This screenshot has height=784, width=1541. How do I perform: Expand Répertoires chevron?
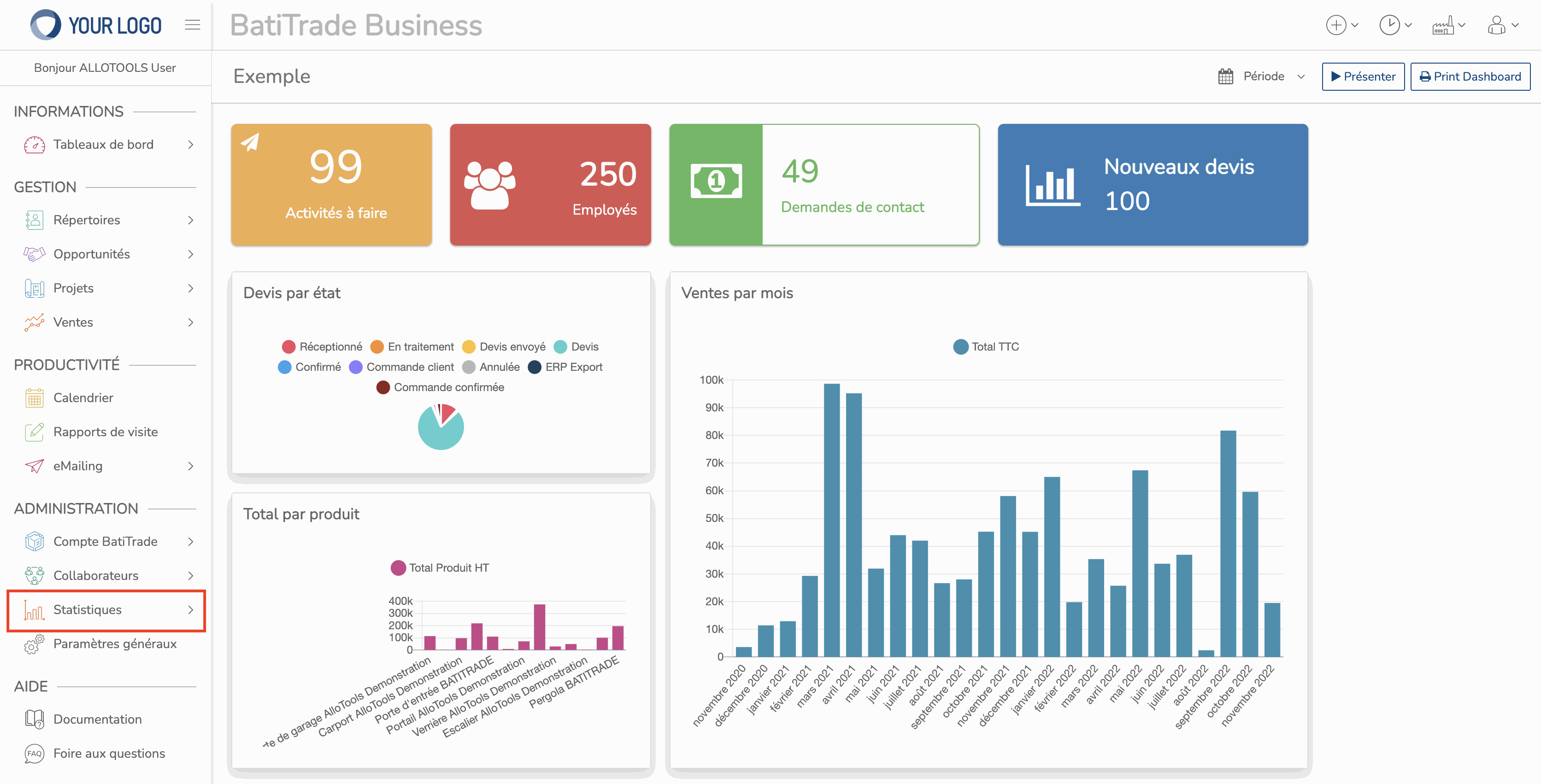point(191,220)
